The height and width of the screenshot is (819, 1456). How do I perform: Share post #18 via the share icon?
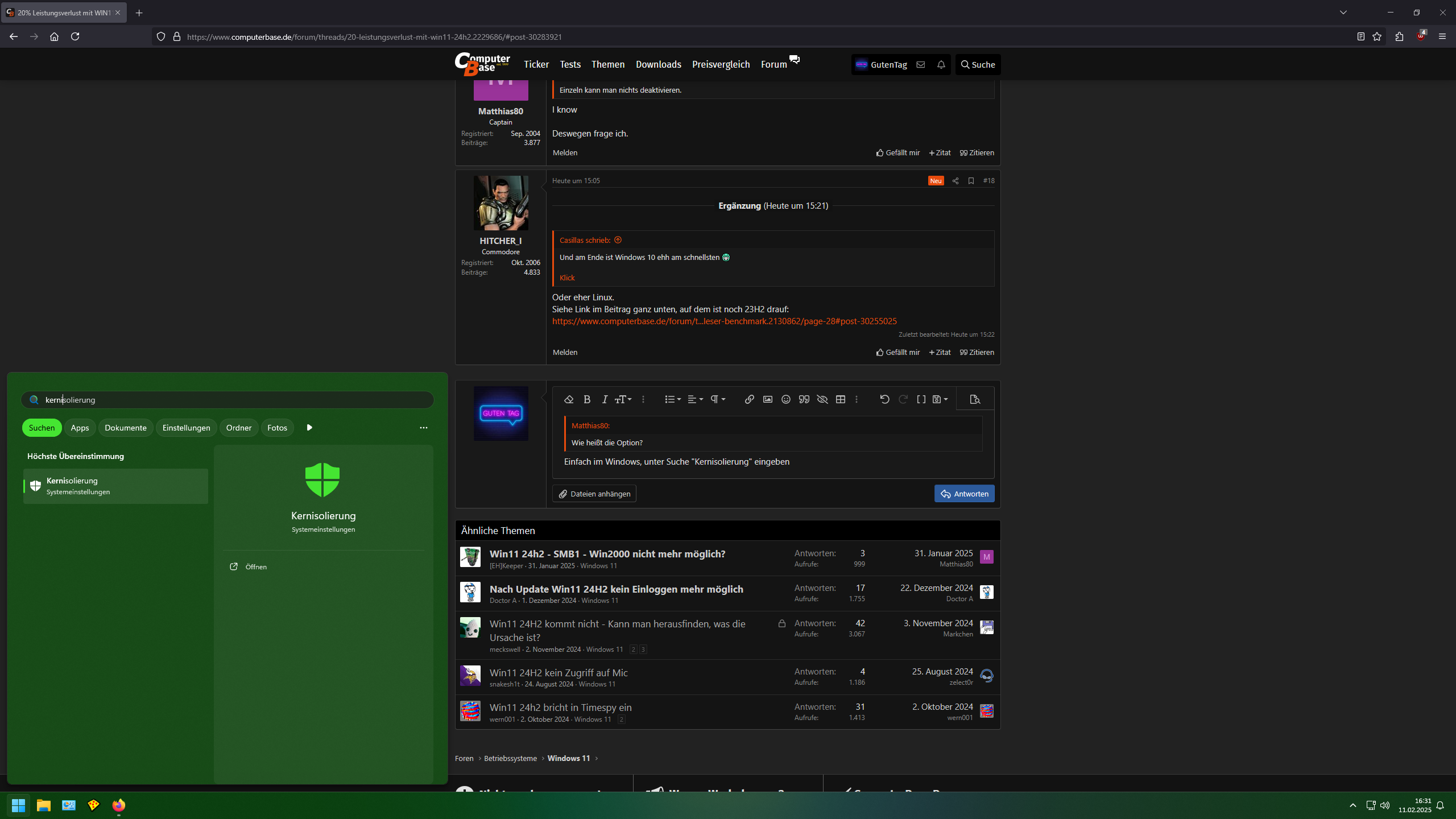pos(955,180)
